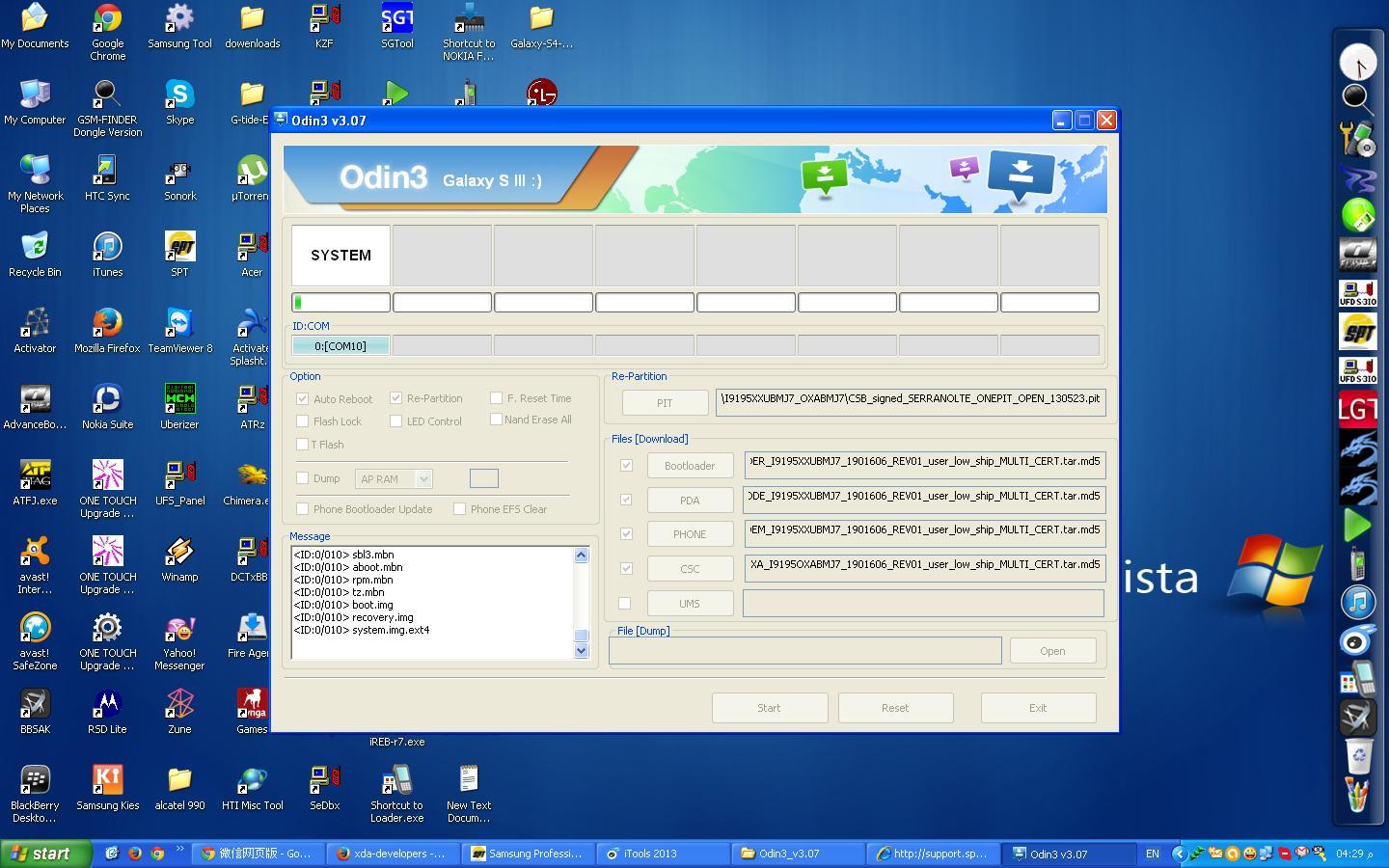Click the PDA file button
The height and width of the screenshot is (868, 1389).
click(x=690, y=501)
